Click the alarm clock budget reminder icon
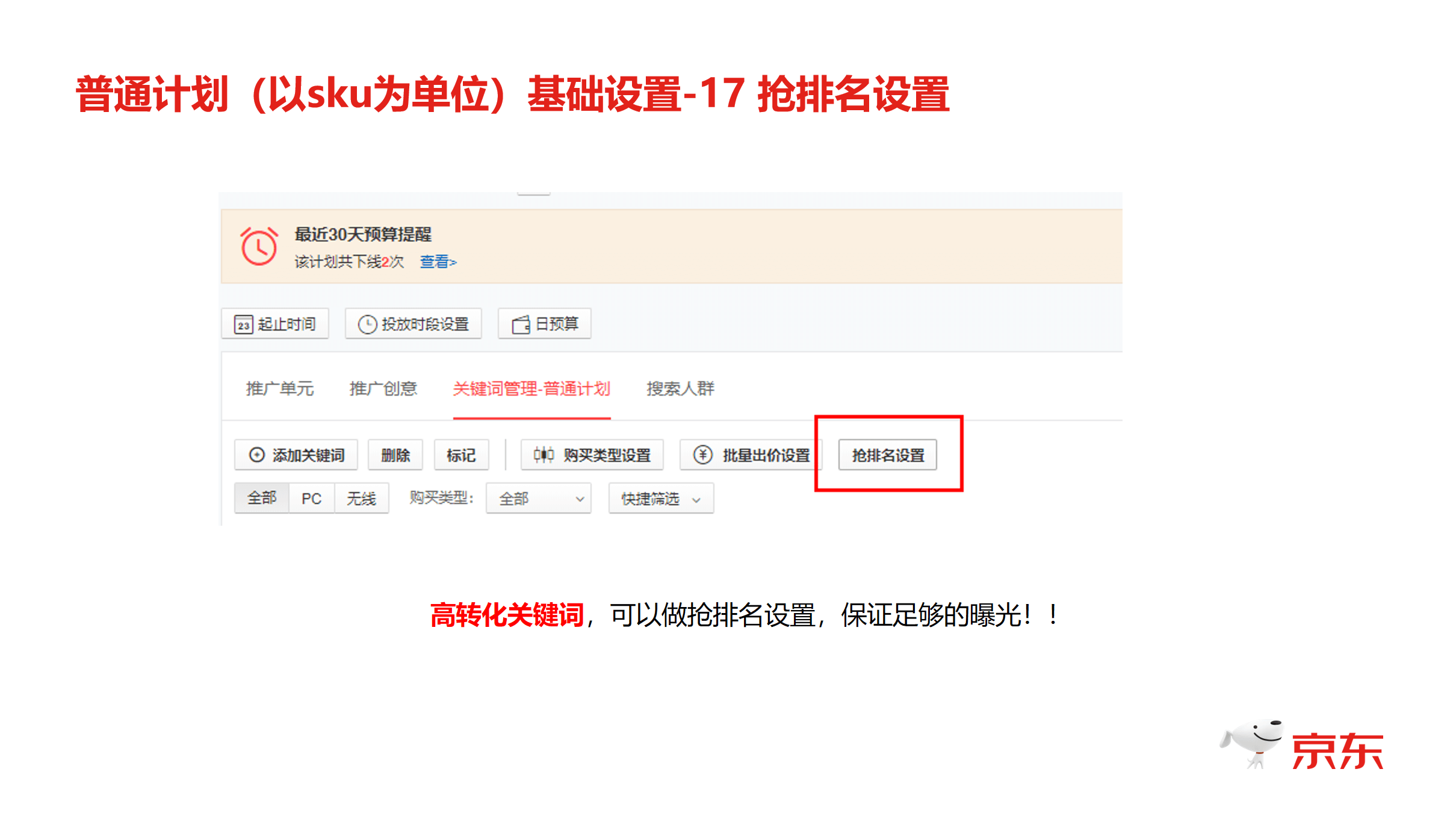1456x819 pixels. (259, 246)
